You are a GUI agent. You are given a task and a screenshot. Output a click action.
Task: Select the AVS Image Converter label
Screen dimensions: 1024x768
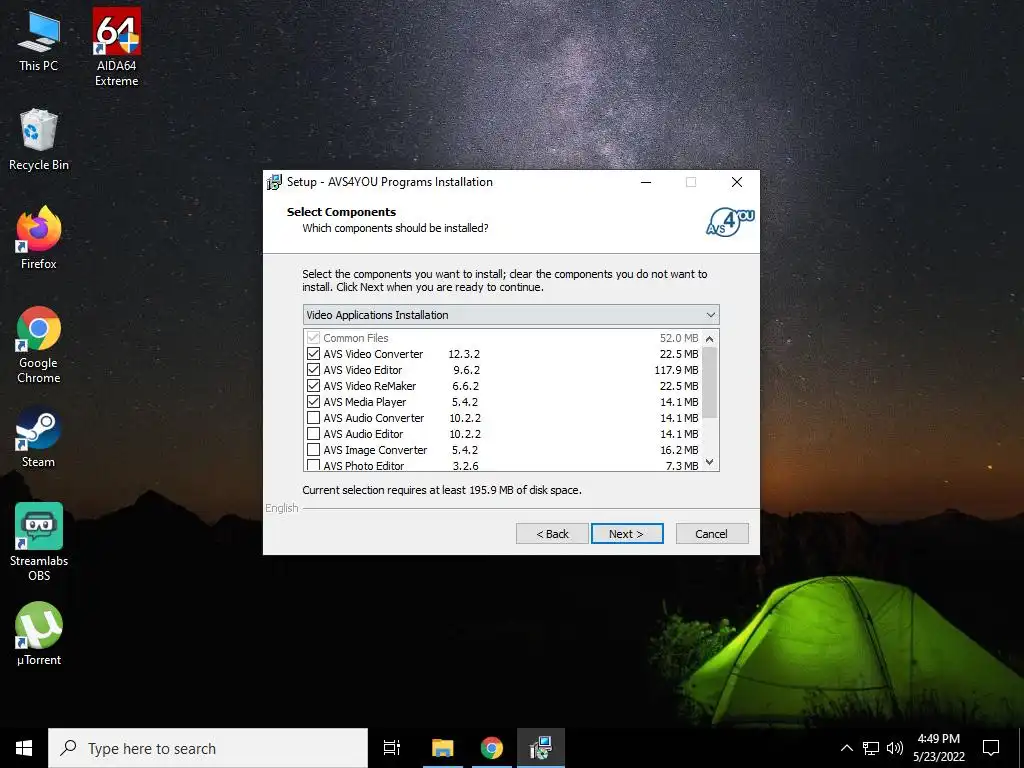click(x=376, y=450)
